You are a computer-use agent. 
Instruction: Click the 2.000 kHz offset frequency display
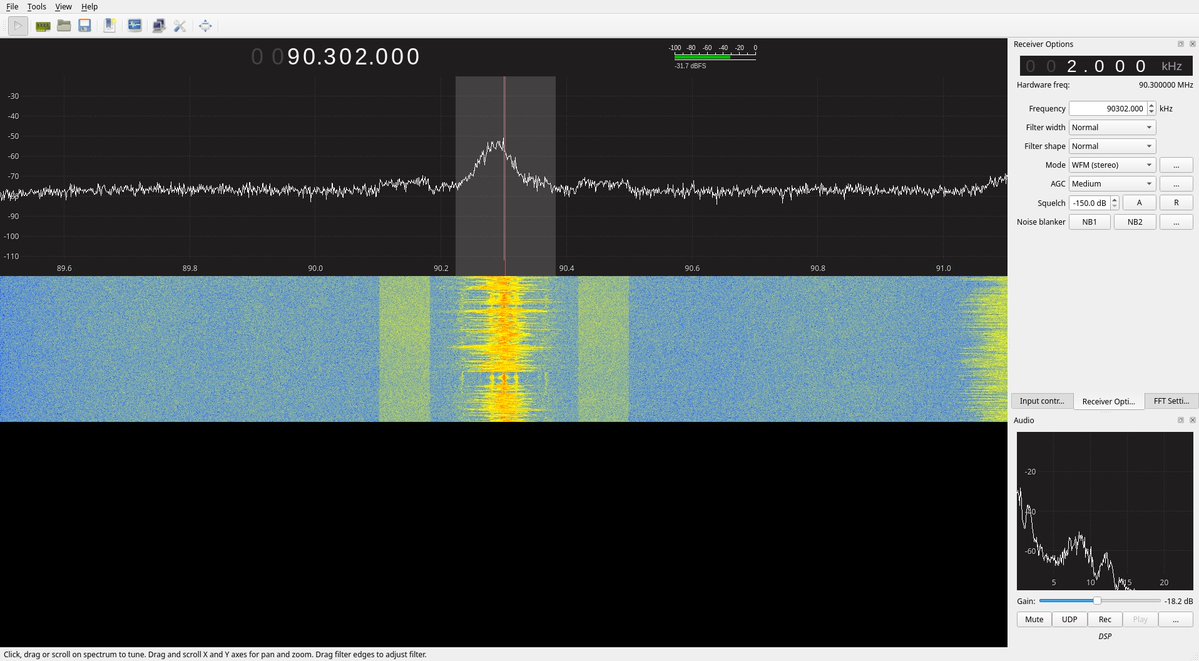pos(1106,66)
